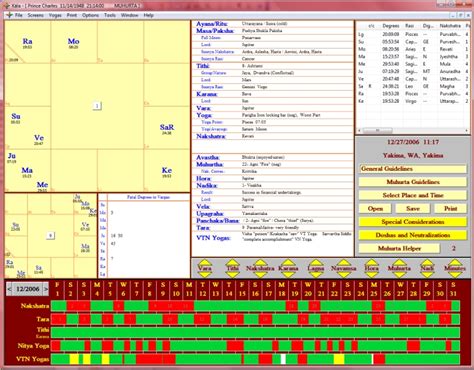The width and height of the screenshot is (474, 370).
Task: Open the Muhurta Guidelines
Action: point(413,182)
